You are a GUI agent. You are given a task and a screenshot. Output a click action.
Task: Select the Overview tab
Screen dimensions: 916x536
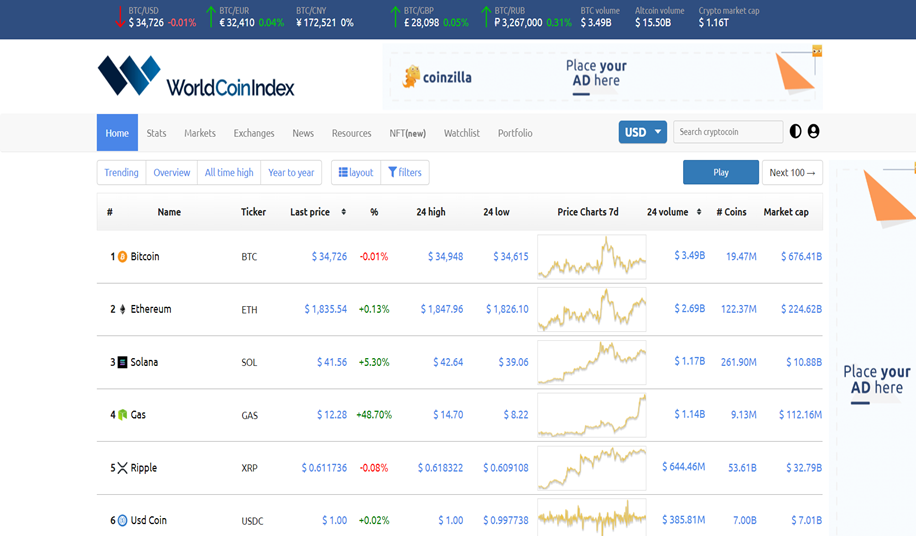172,172
